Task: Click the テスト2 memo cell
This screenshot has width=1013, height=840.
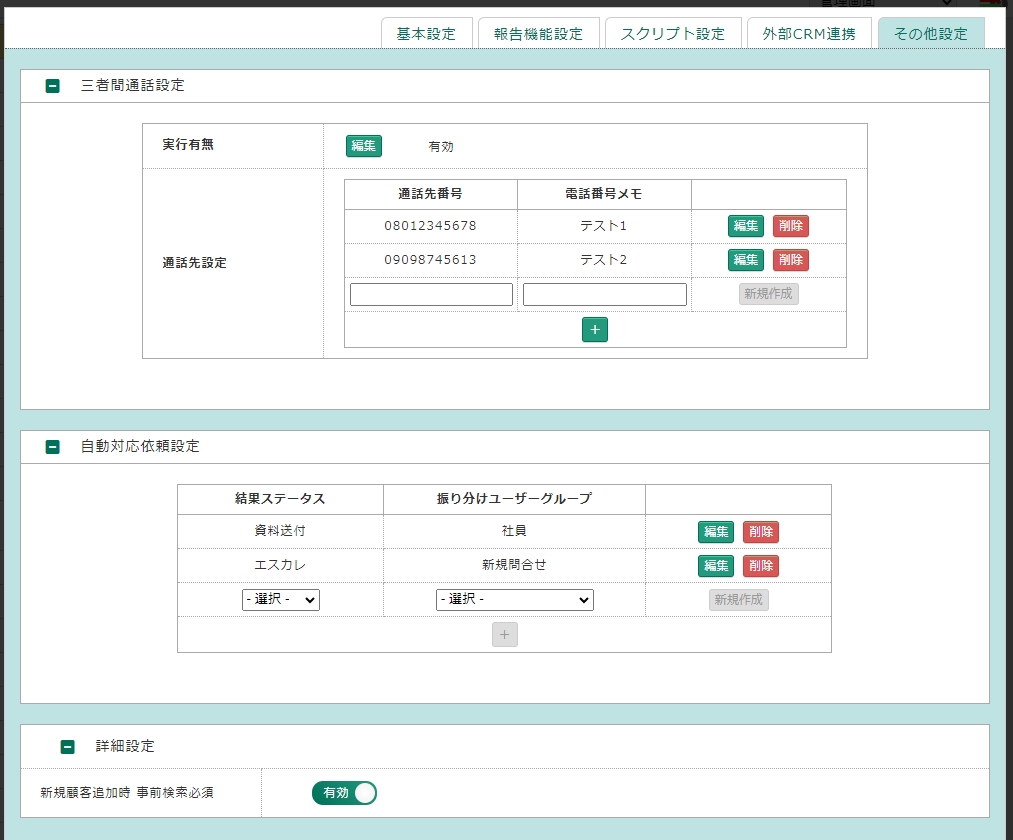Action: coord(603,260)
